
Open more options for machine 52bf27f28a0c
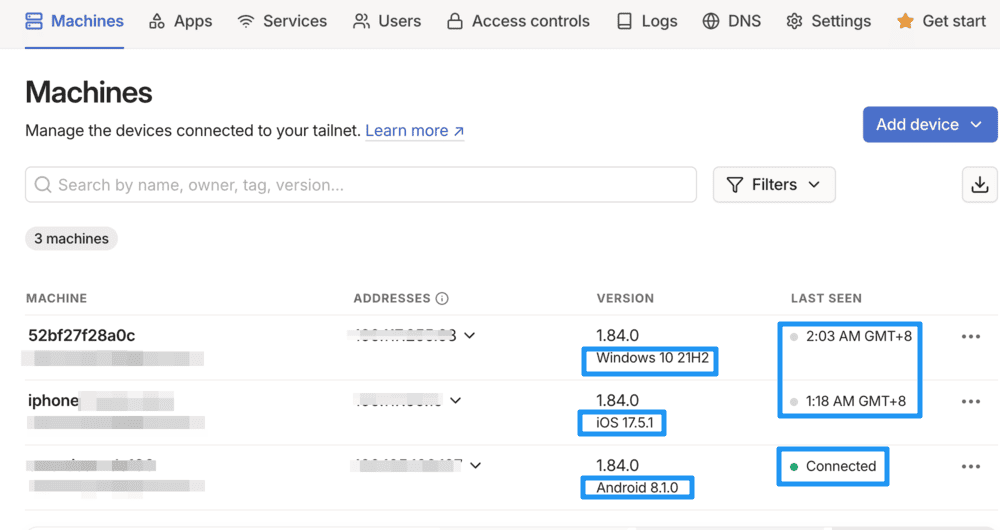pyautogui.click(x=970, y=337)
